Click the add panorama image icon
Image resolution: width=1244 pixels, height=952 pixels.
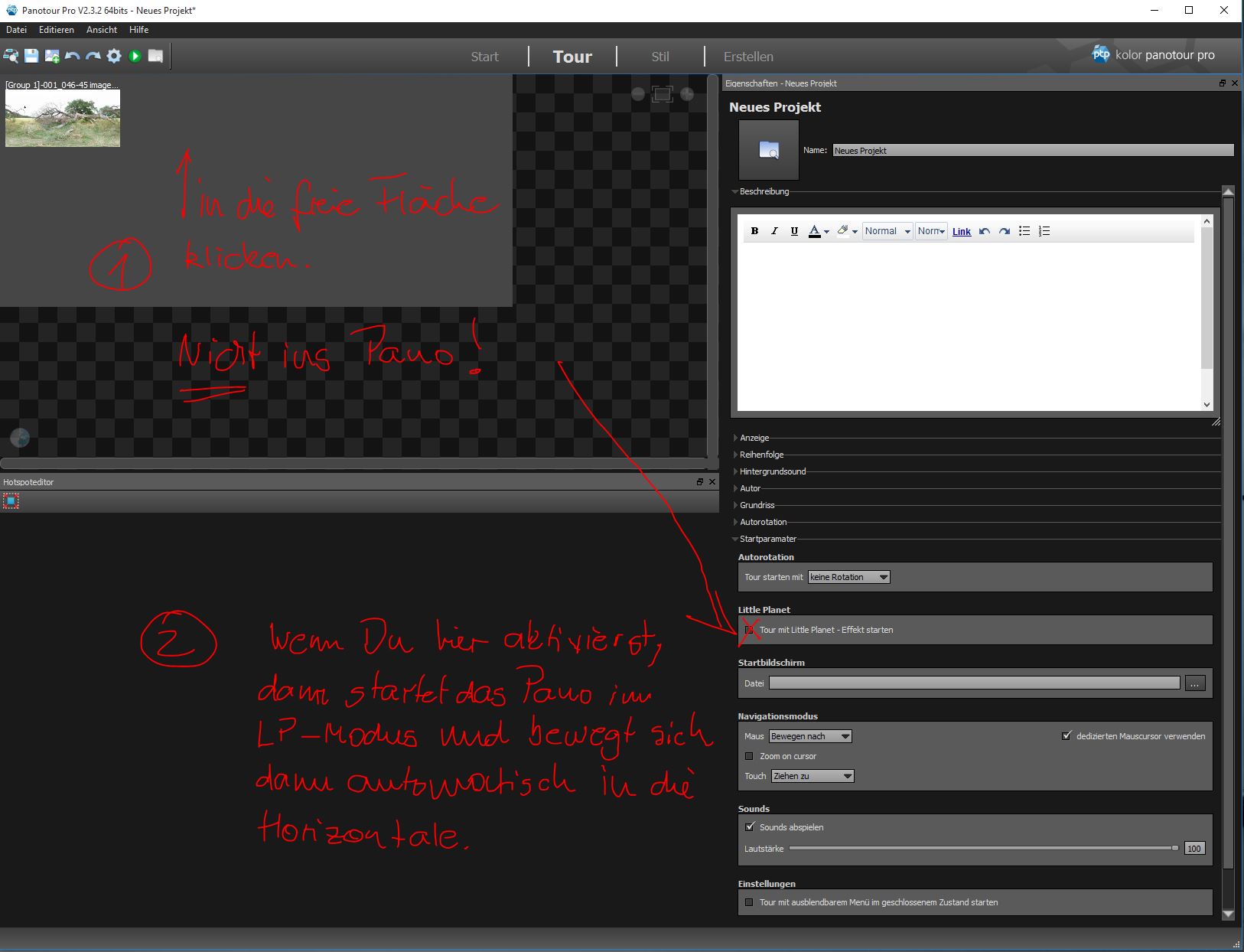[52, 56]
